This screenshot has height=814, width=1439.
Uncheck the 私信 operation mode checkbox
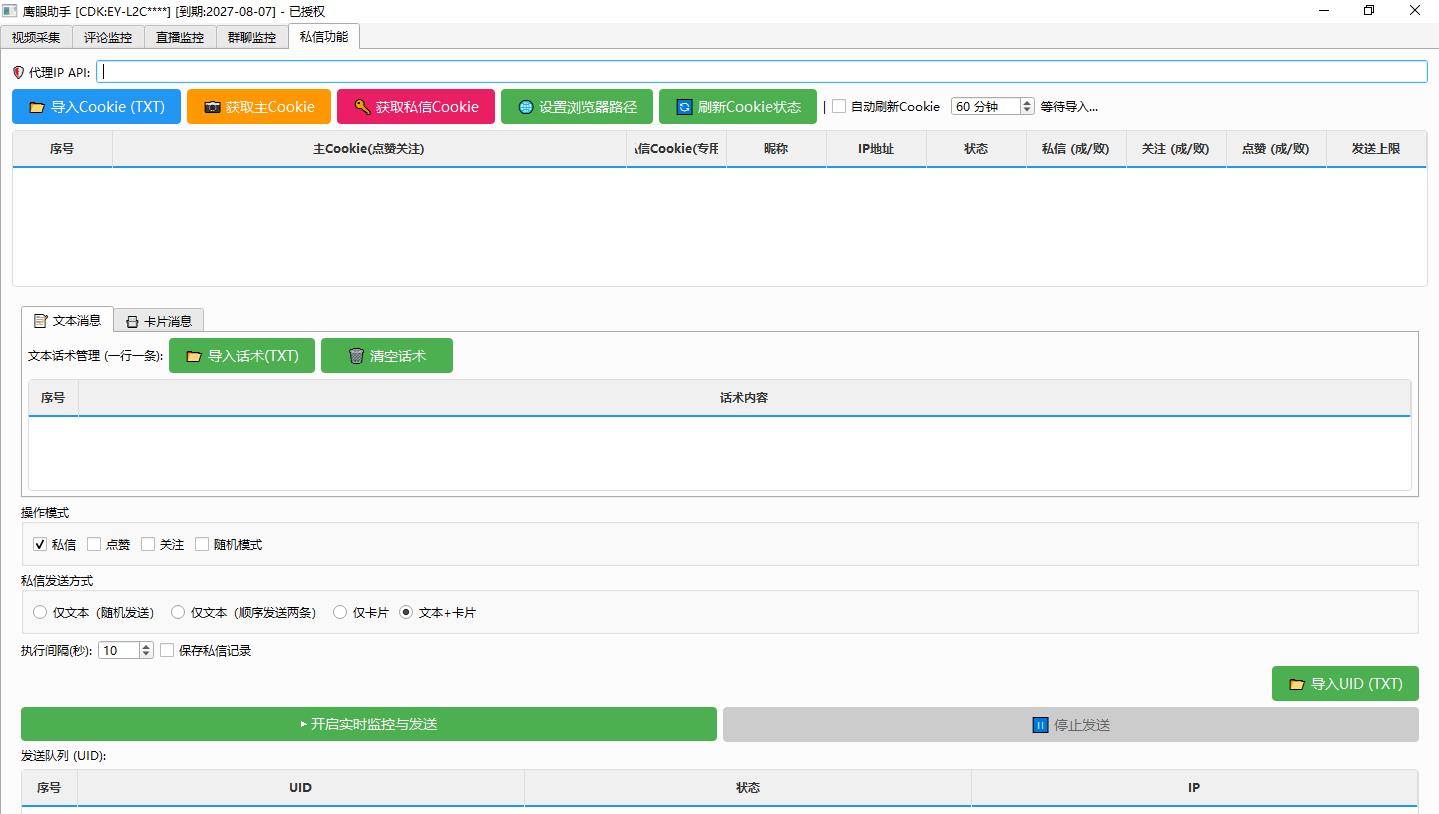point(40,545)
